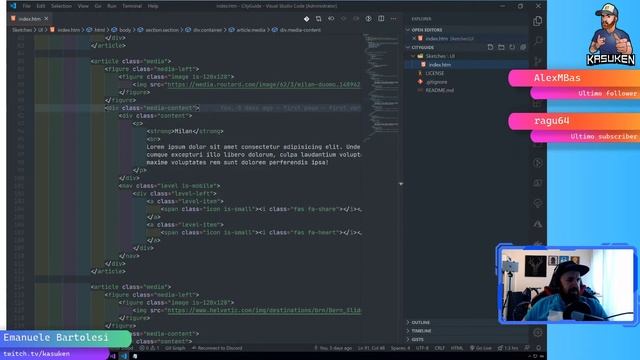The image size is (640, 360).
Task: Open the View menu
Action: 83,6
